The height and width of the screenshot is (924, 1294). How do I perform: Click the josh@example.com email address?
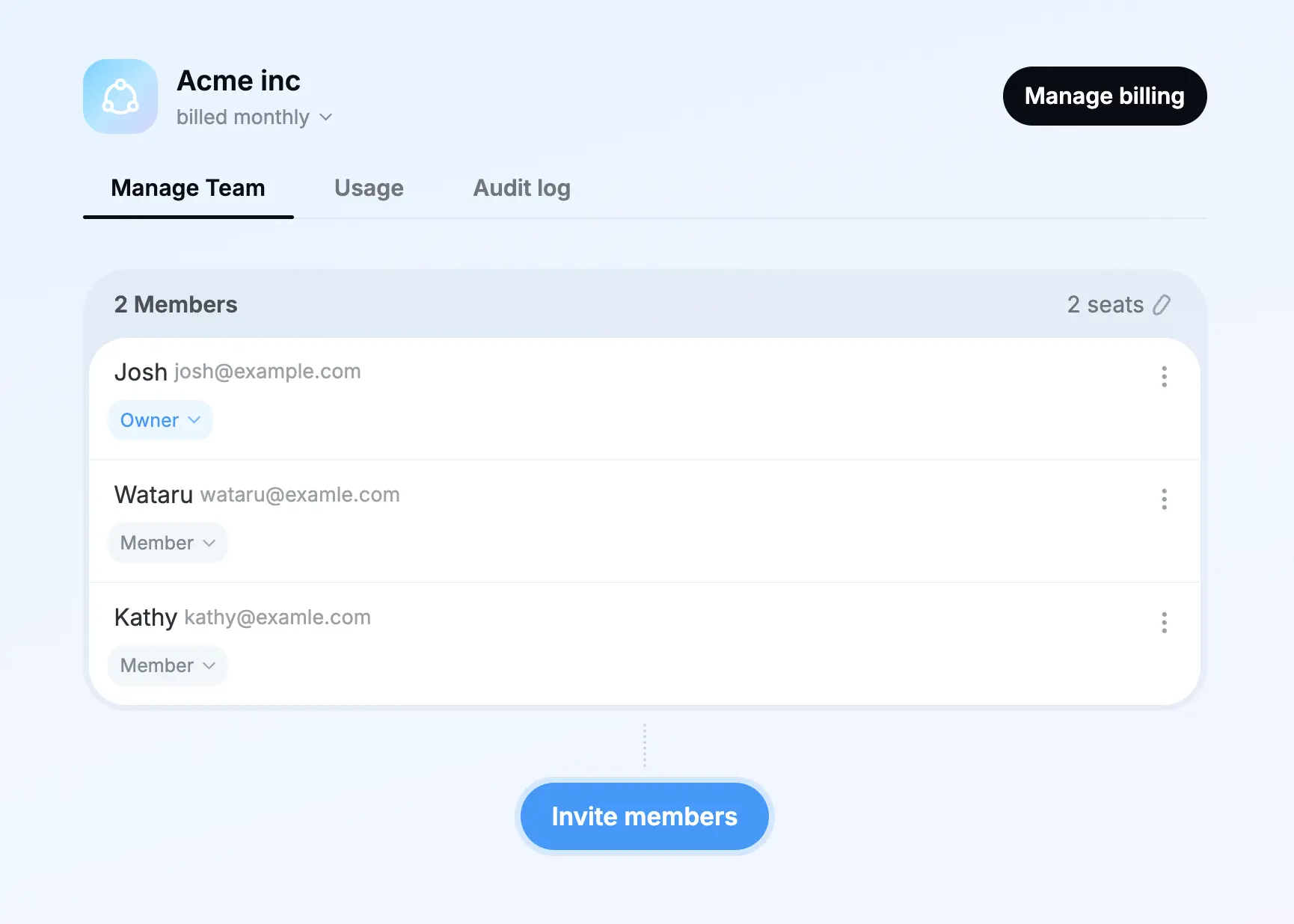coord(267,372)
